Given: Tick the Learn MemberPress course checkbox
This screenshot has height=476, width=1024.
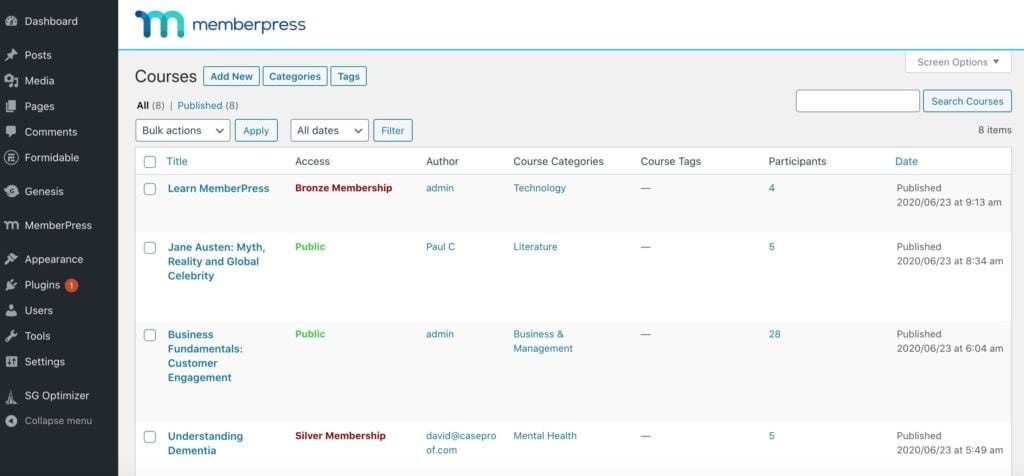Looking at the screenshot, I should click(x=150, y=189).
